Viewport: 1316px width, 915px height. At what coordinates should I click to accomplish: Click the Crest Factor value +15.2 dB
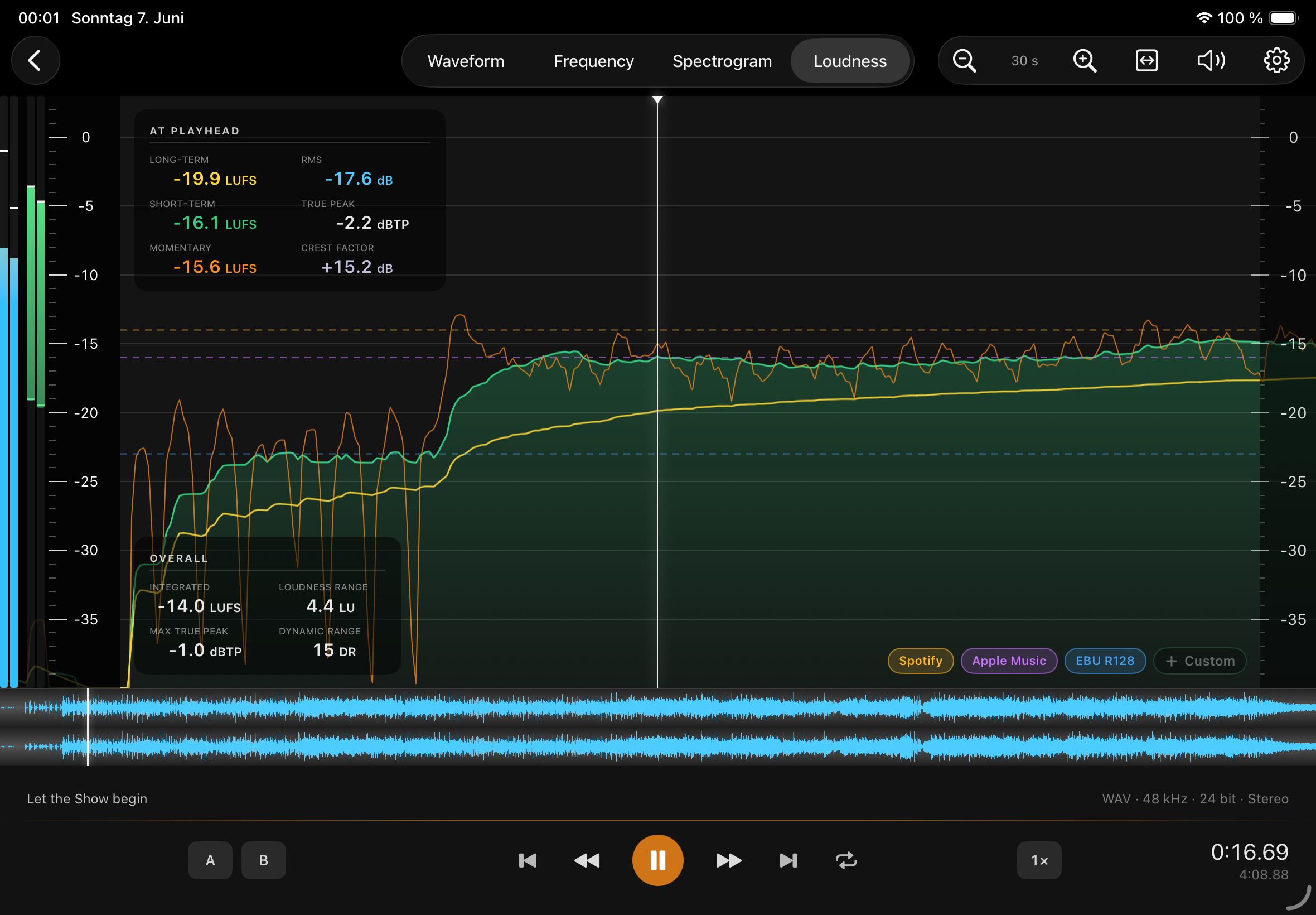click(x=357, y=267)
